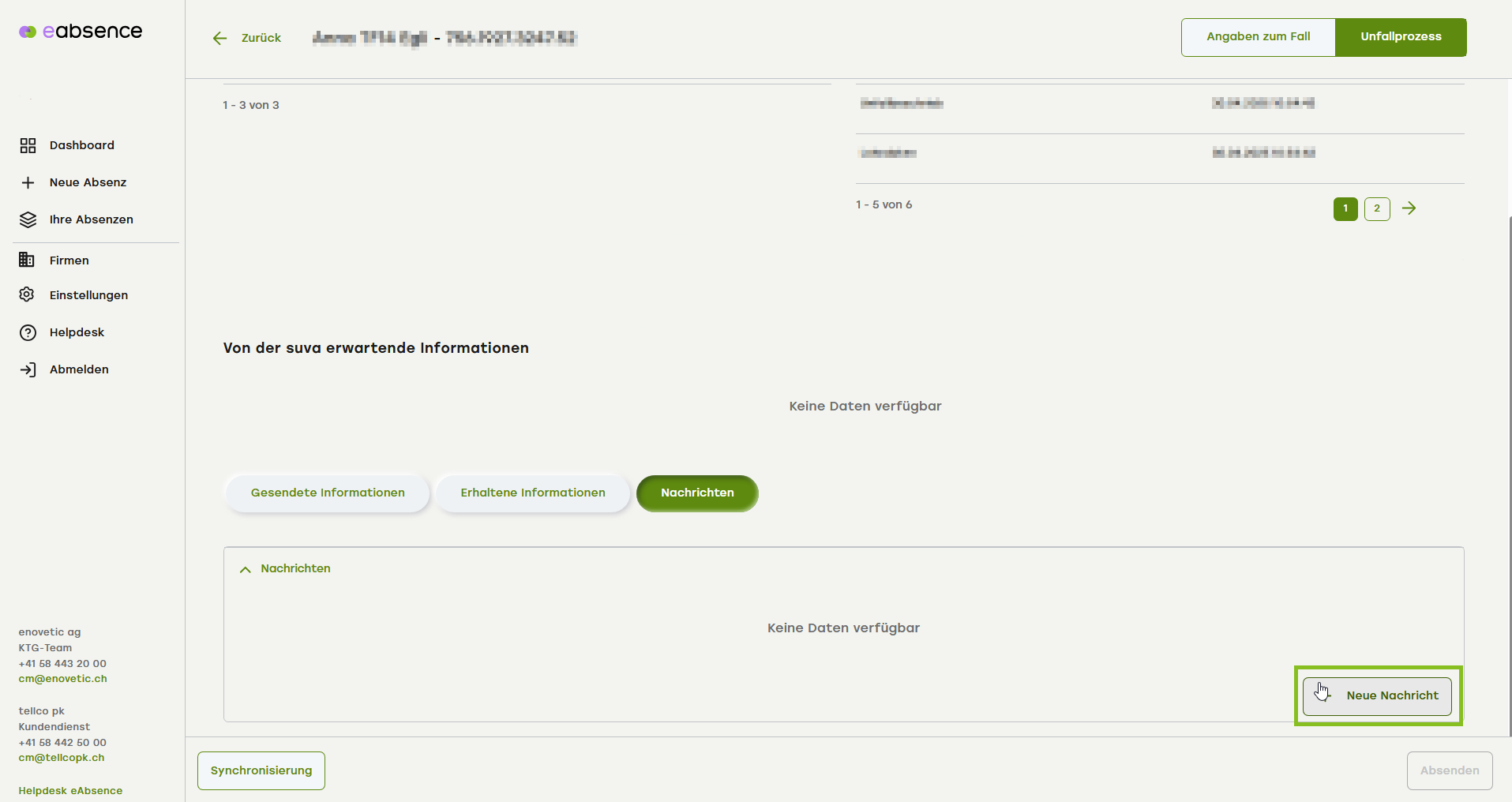Image resolution: width=1512 pixels, height=802 pixels.
Task: Open Dashboard via grid icon
Action: coord(28,145)
